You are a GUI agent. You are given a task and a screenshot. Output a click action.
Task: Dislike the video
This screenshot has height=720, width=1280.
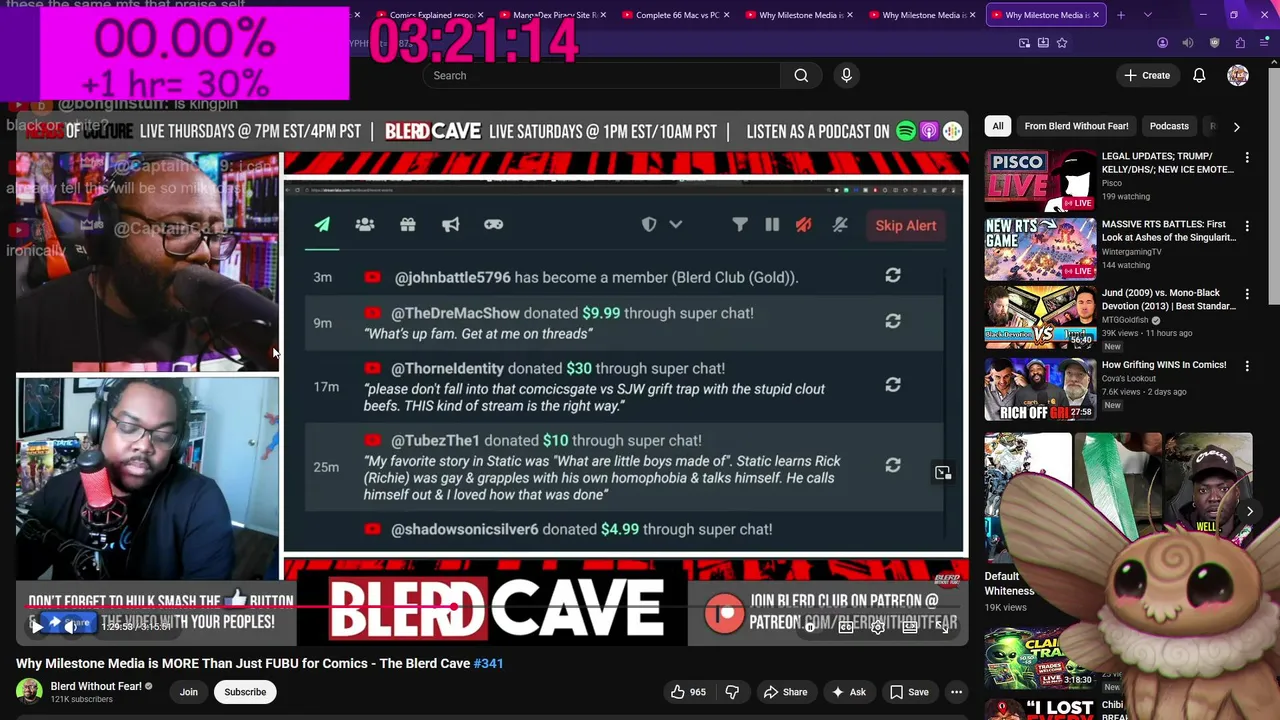(732, 692)
